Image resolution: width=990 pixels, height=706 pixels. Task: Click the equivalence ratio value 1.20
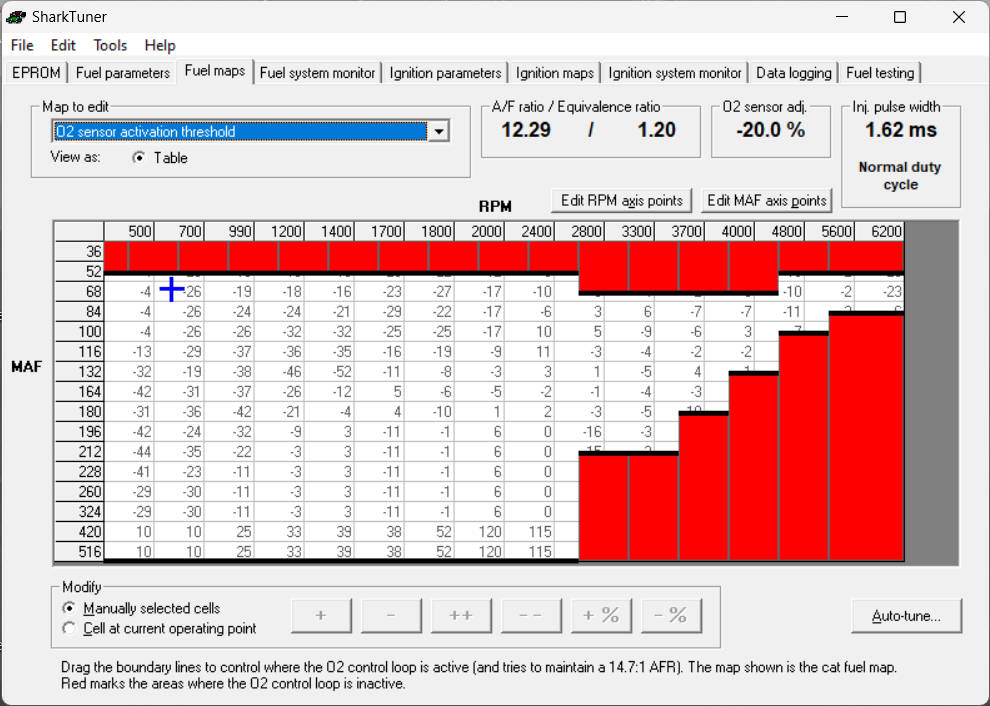657,130
